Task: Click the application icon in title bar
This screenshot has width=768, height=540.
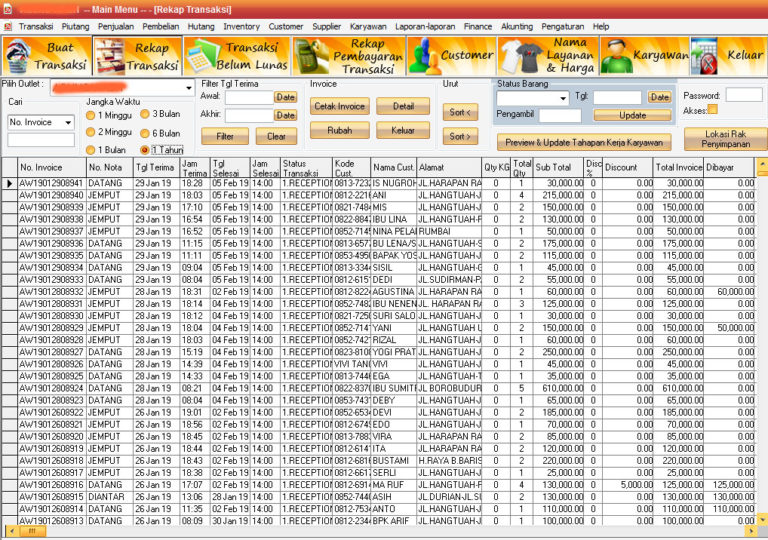Action: [7, 9]
